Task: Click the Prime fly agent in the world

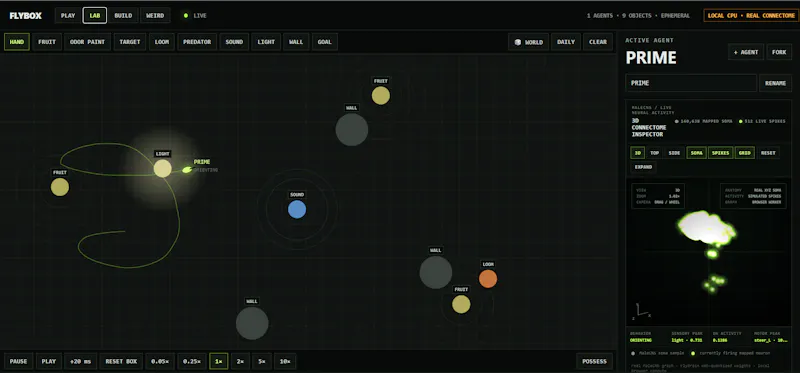Action: point(187,169)
